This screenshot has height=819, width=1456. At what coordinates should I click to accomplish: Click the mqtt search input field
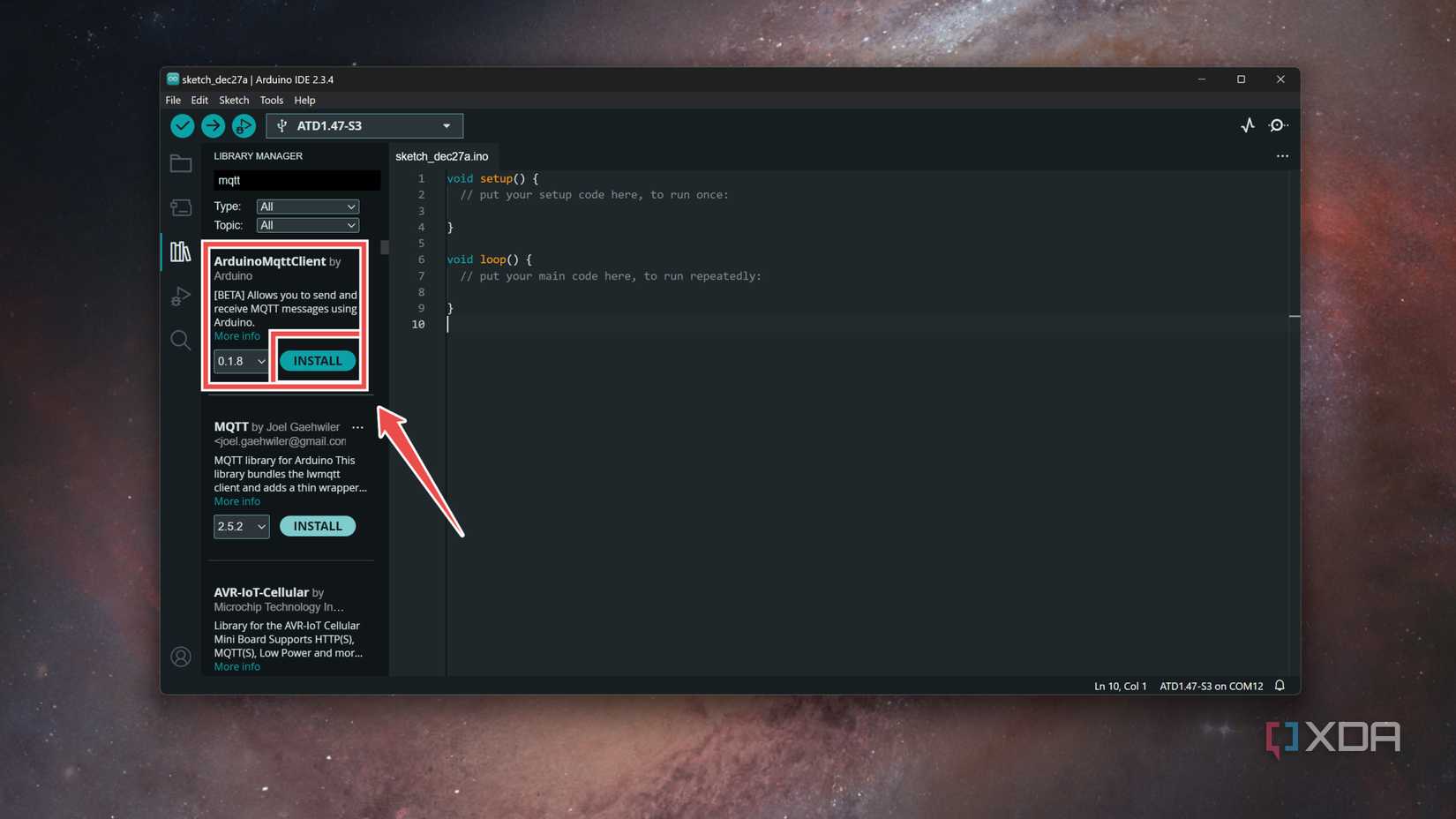tap(296, 180)
